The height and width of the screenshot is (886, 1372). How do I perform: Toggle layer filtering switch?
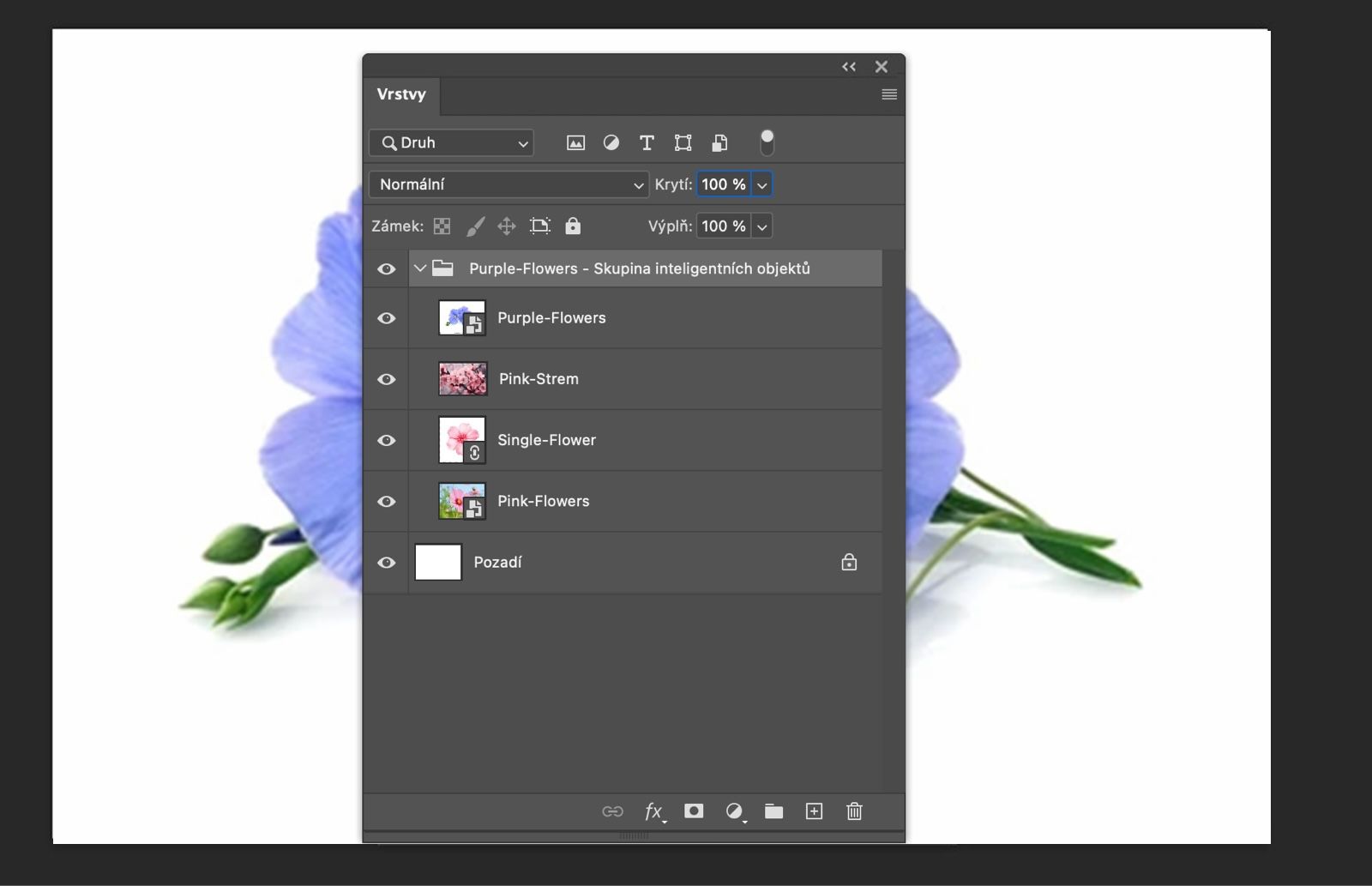pyautogui.click(x=767, y=142)
